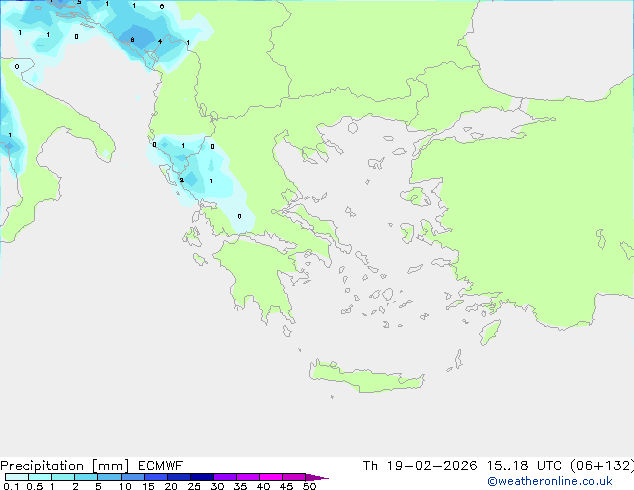Click the "15..18 UTC" time range text

pyautogui.click(x=524, y=466)
